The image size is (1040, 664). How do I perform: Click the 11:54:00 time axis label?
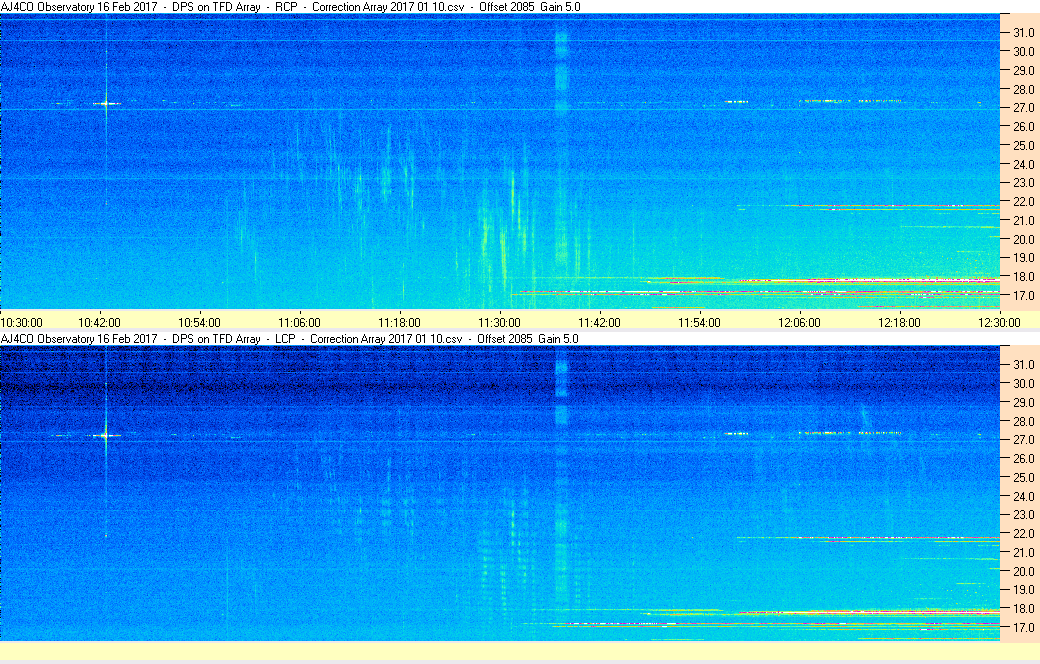699,323
